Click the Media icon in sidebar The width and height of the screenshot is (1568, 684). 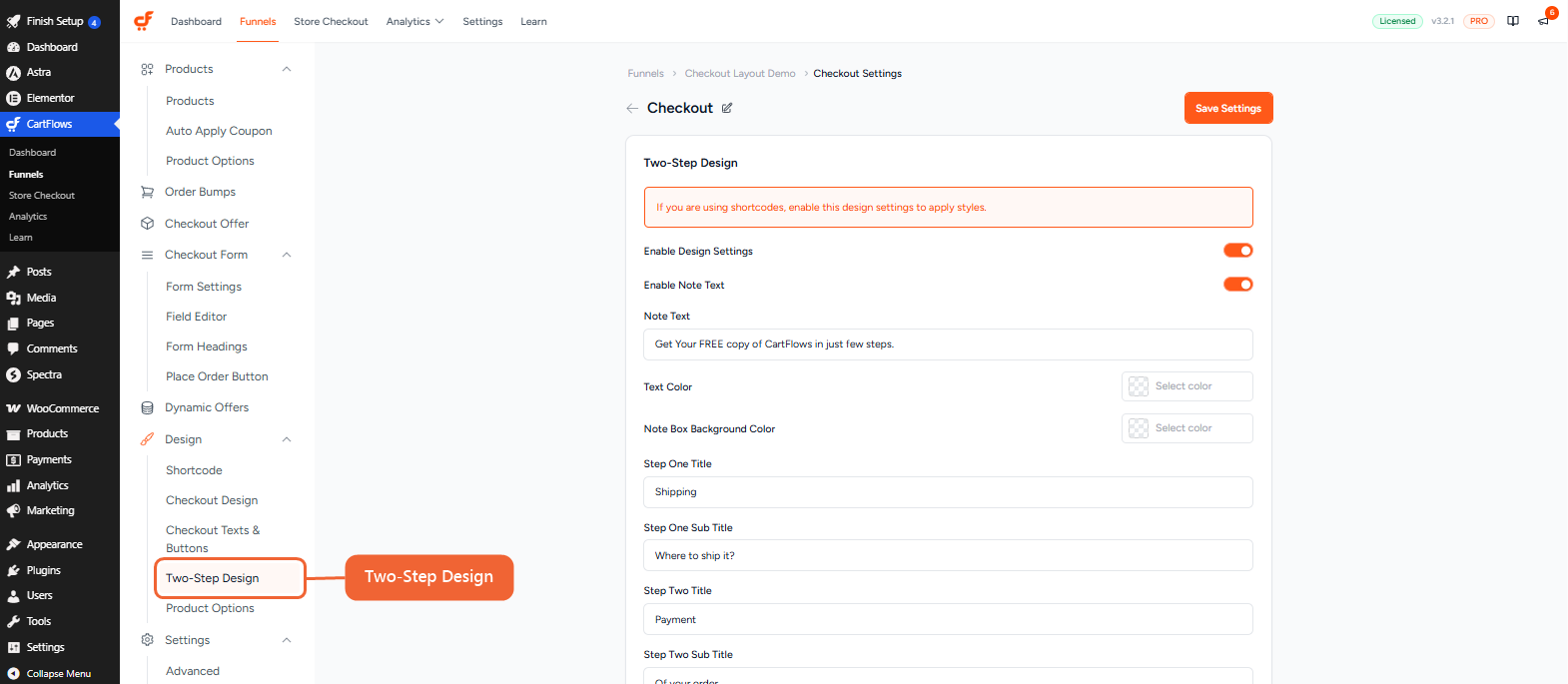tap(13, 298)
